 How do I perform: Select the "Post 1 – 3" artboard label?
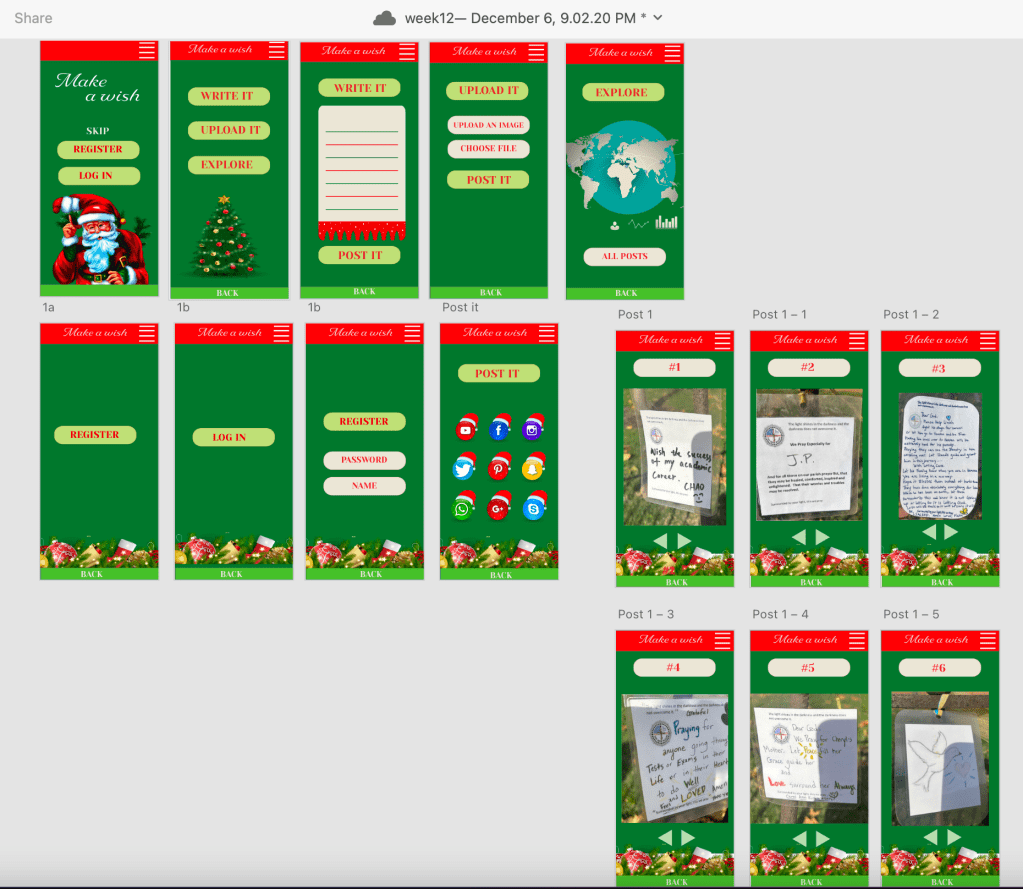pyautogui.click(x=646, y=614)
